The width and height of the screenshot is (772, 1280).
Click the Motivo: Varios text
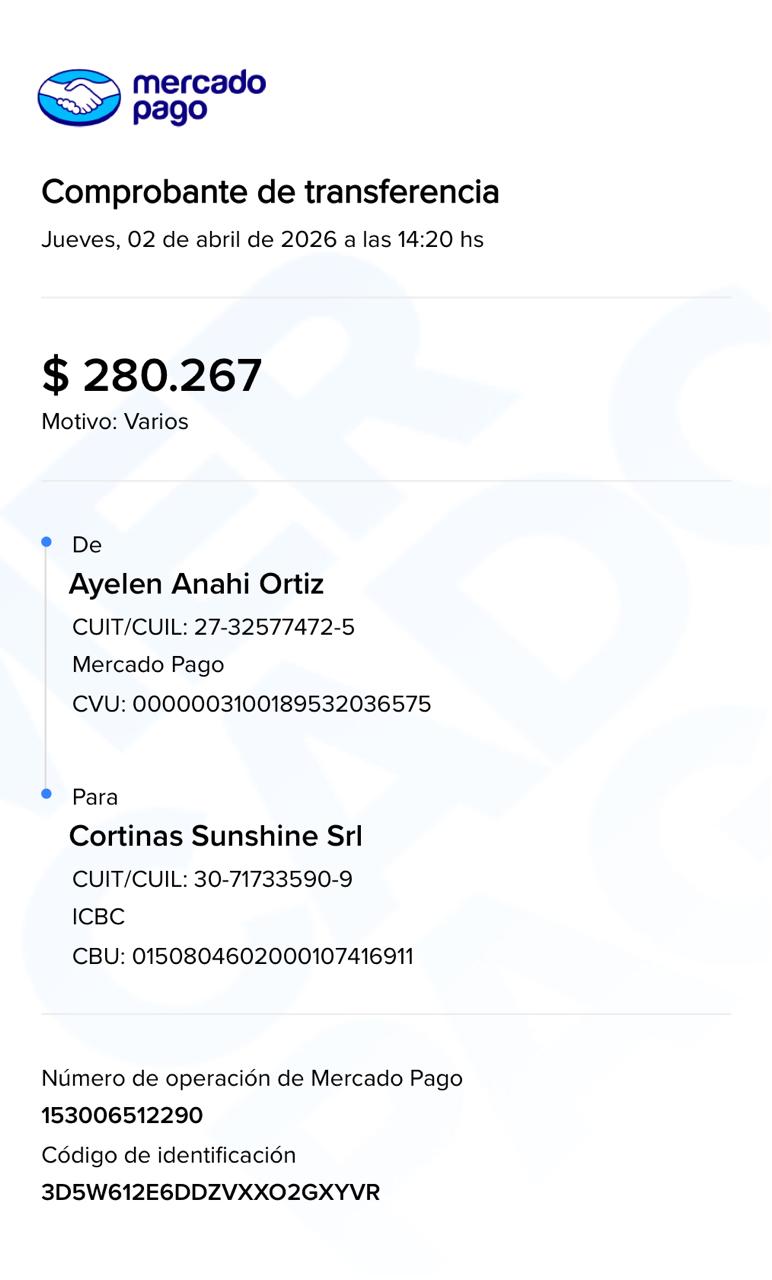(115, 422)
